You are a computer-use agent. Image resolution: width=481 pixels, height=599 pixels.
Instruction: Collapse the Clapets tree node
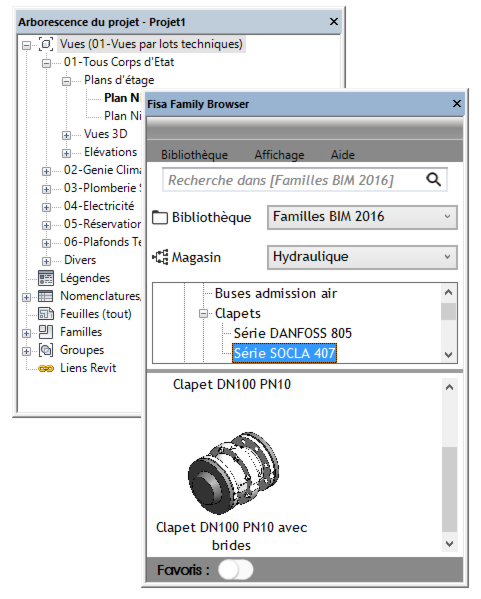tap(204, 314)
